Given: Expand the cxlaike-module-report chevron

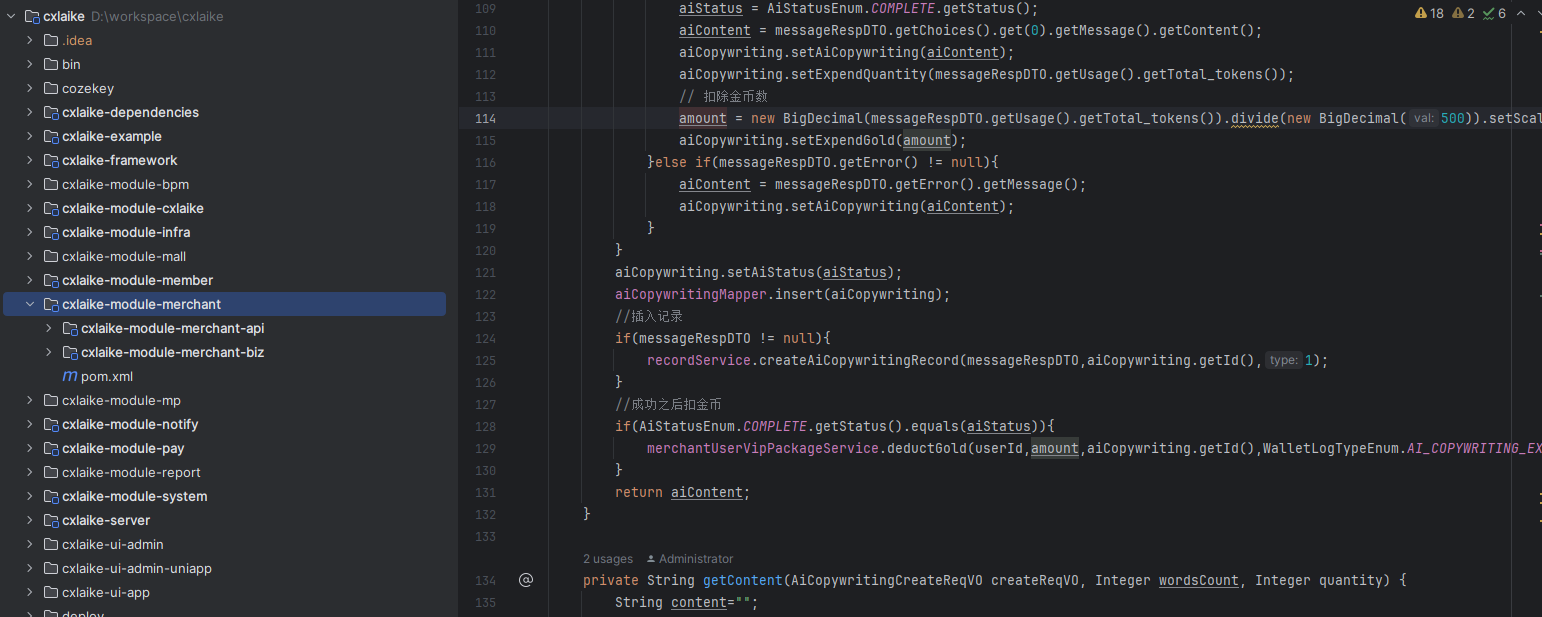Looking at the screenshot, I should (30, 472).
